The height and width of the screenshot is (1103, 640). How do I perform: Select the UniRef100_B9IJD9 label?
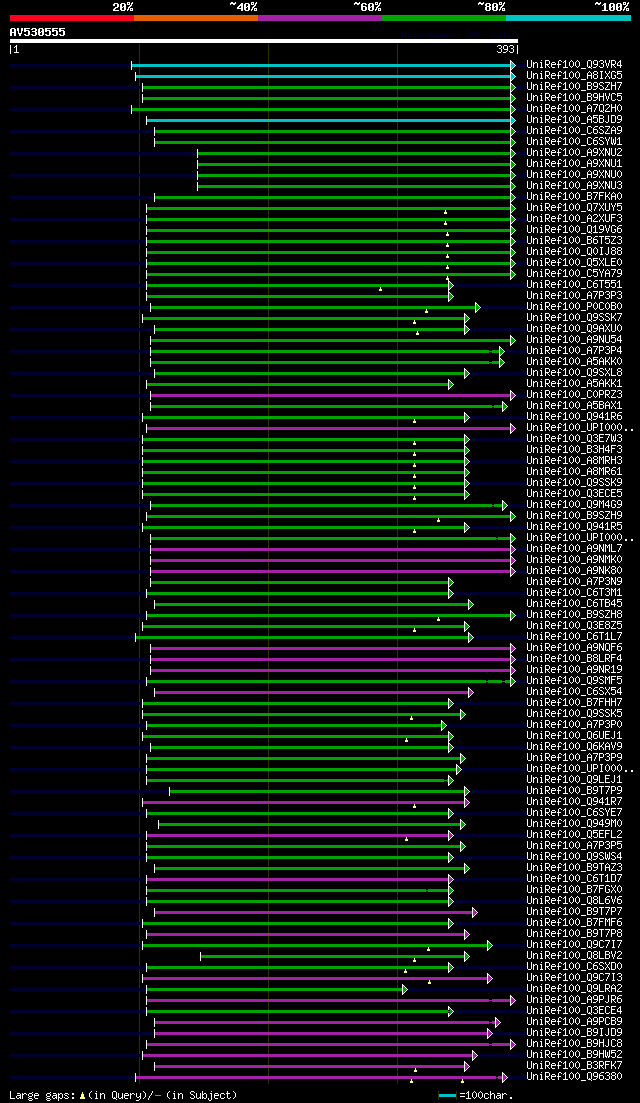[574, 1033]
